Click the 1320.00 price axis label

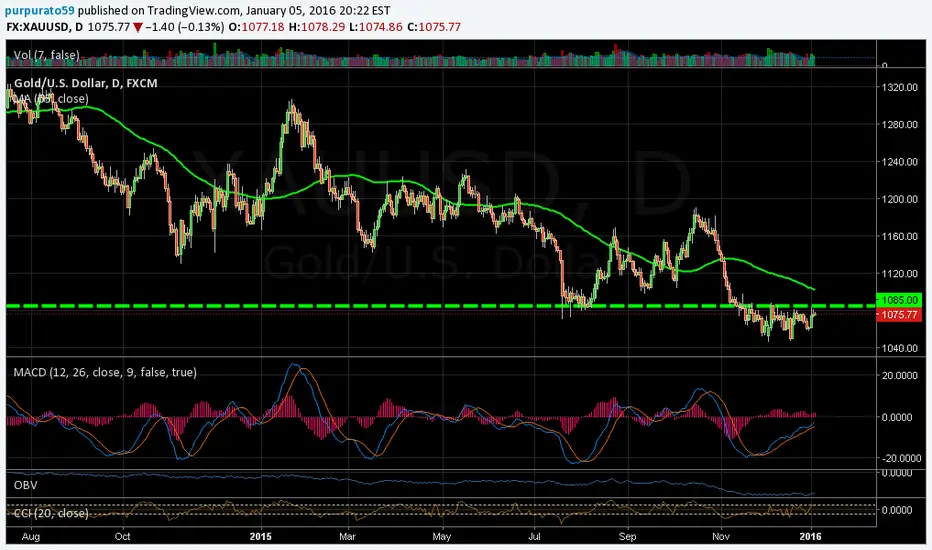[x=900, y=87]
